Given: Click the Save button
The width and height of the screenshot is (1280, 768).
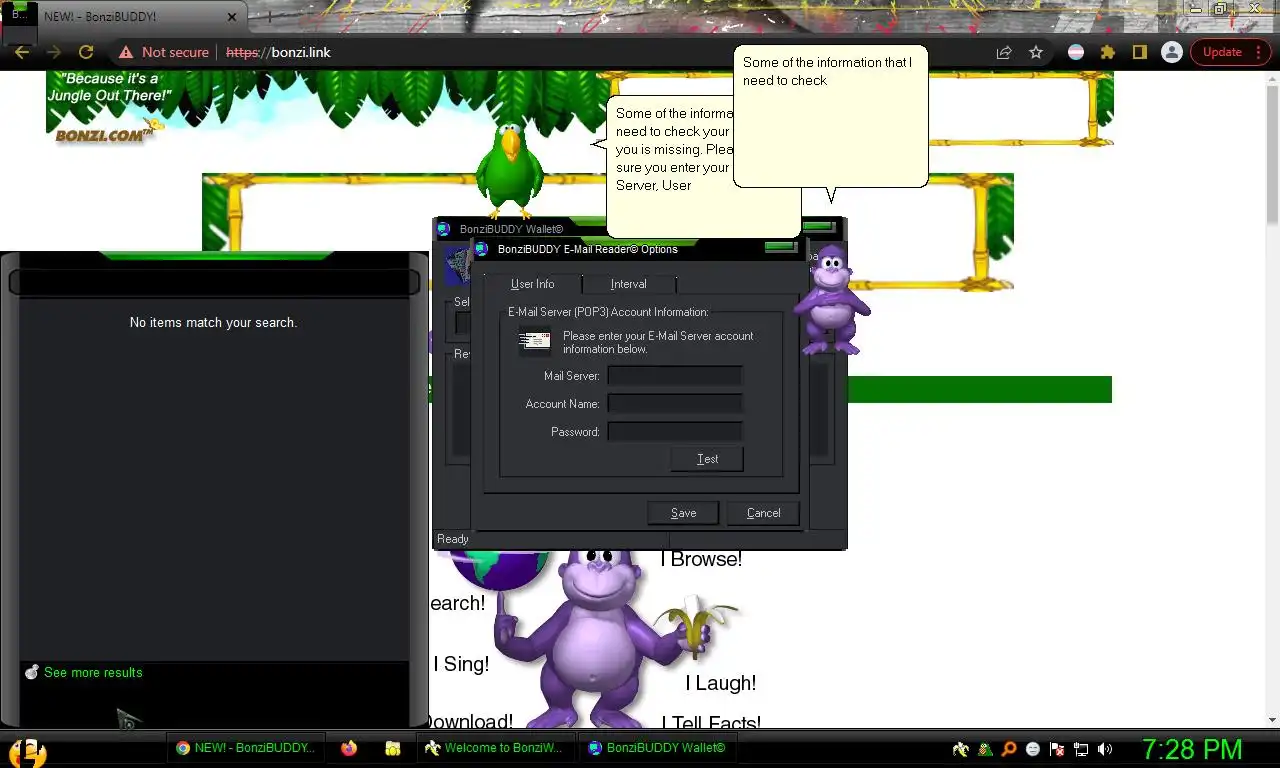Looking at the screenshot, I should (x=683, y=513).
